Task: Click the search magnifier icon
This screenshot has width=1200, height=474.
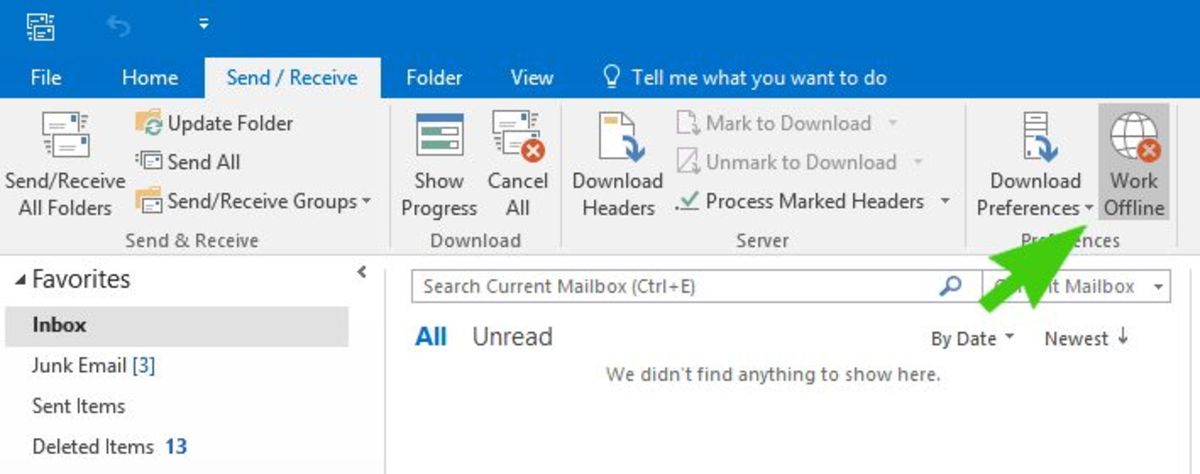Action: [x=950, y=287]
